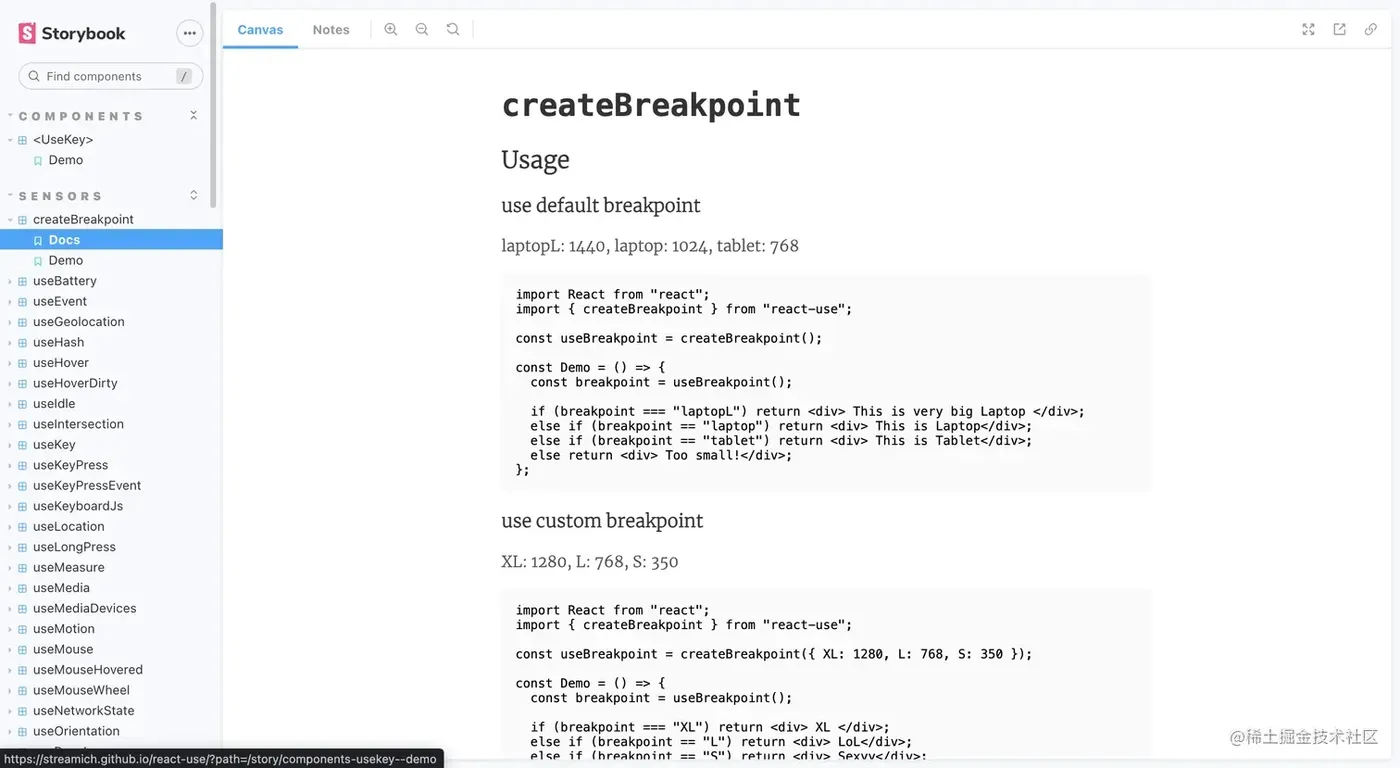The width and height of the screenshot is (1400, 768).
Task: Click the zoom out icon on the toolbar
Action: click(x=422, y=29)
